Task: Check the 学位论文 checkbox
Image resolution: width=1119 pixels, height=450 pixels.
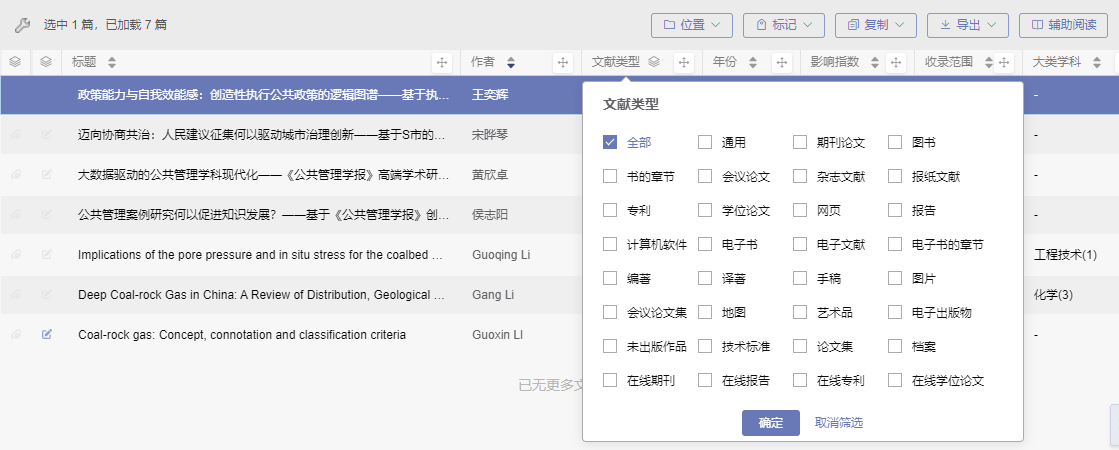Action: point(705,210)
